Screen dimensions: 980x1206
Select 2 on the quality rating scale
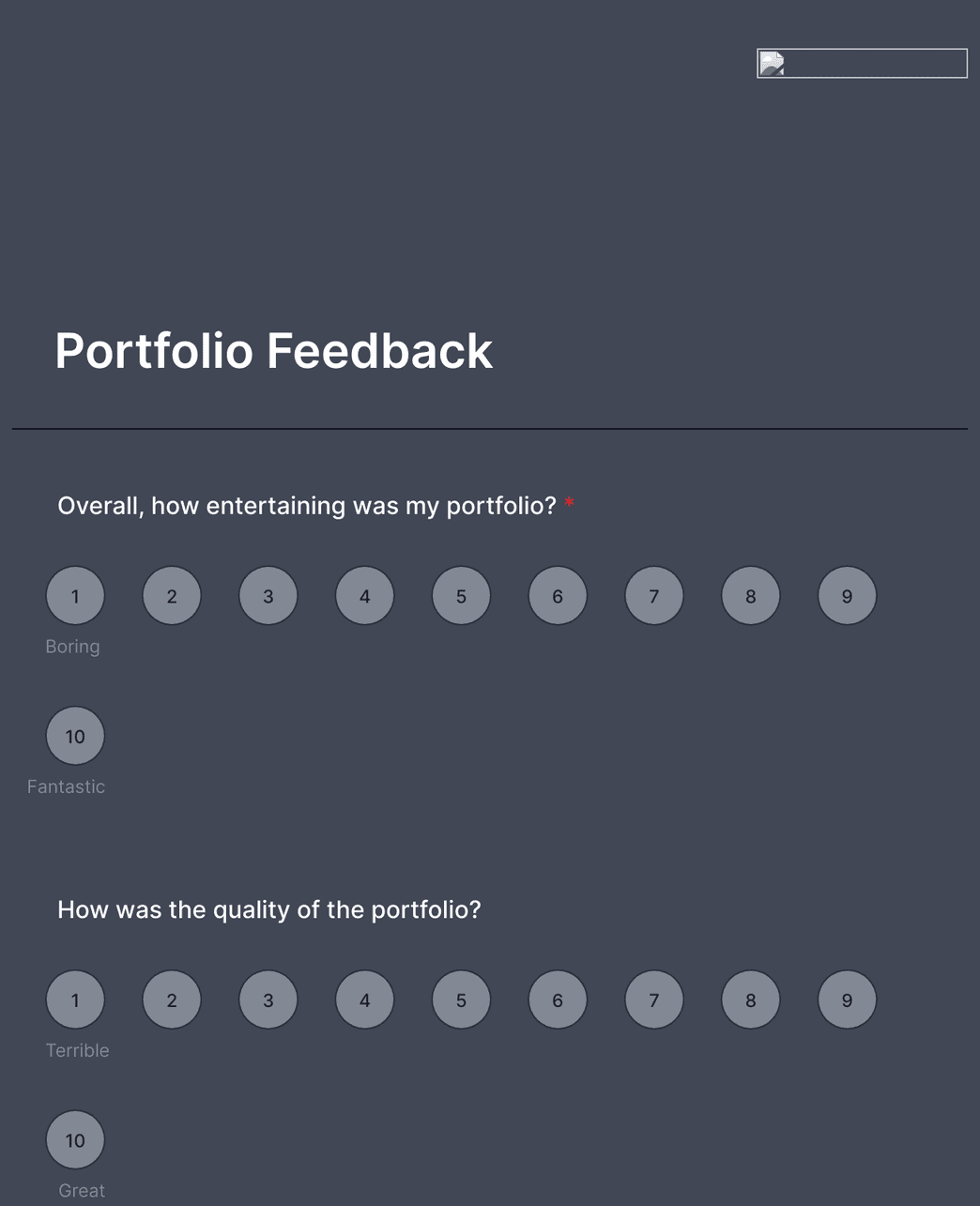[x=172, y=1000]
